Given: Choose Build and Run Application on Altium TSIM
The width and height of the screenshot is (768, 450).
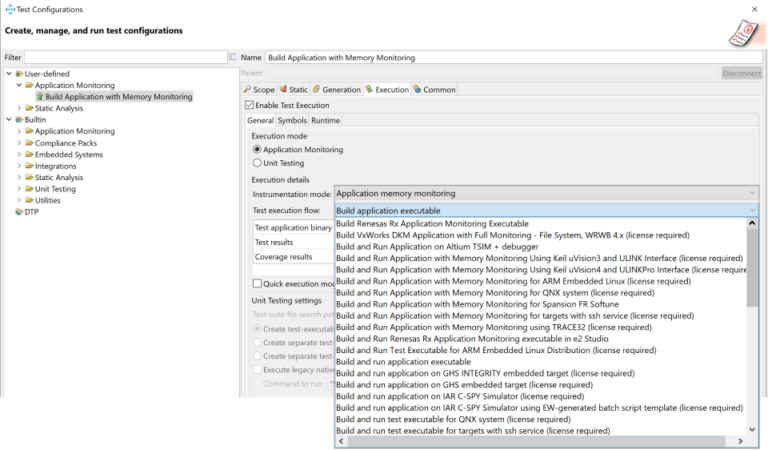Looking at the screenshot, I should click(437, 247).
